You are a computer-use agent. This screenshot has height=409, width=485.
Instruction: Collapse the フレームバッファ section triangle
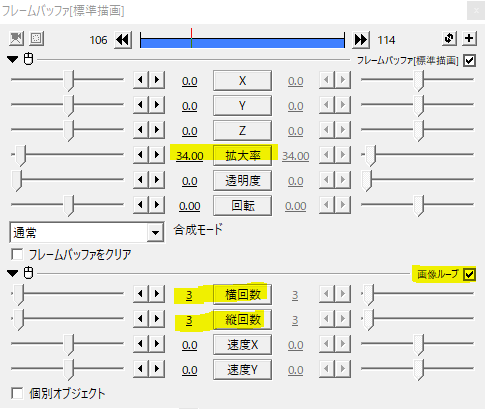pos(13,60)
